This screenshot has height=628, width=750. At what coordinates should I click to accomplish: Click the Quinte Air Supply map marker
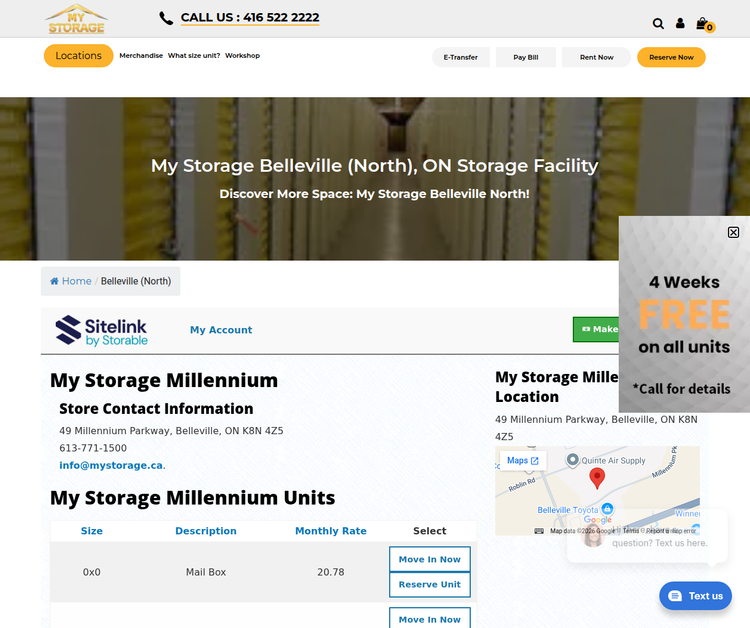(573, 460)
